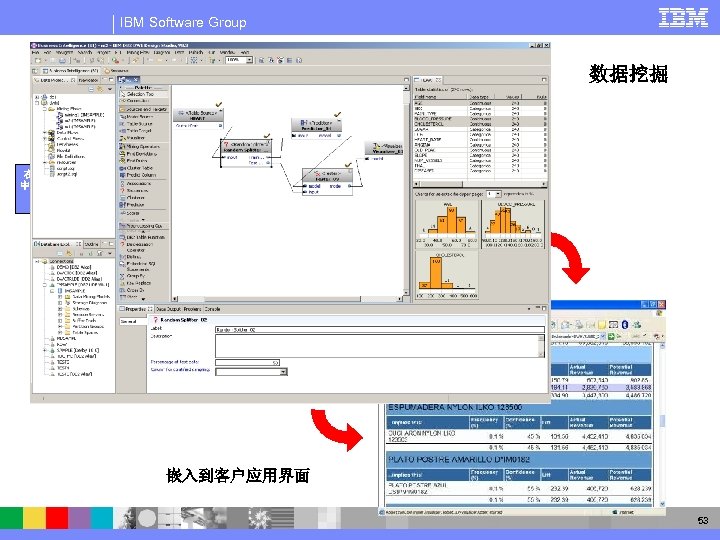Viewport: 720px width, 540px height.
Task: Click the browser window vertical scrollbar
Action: click(662, 425)
